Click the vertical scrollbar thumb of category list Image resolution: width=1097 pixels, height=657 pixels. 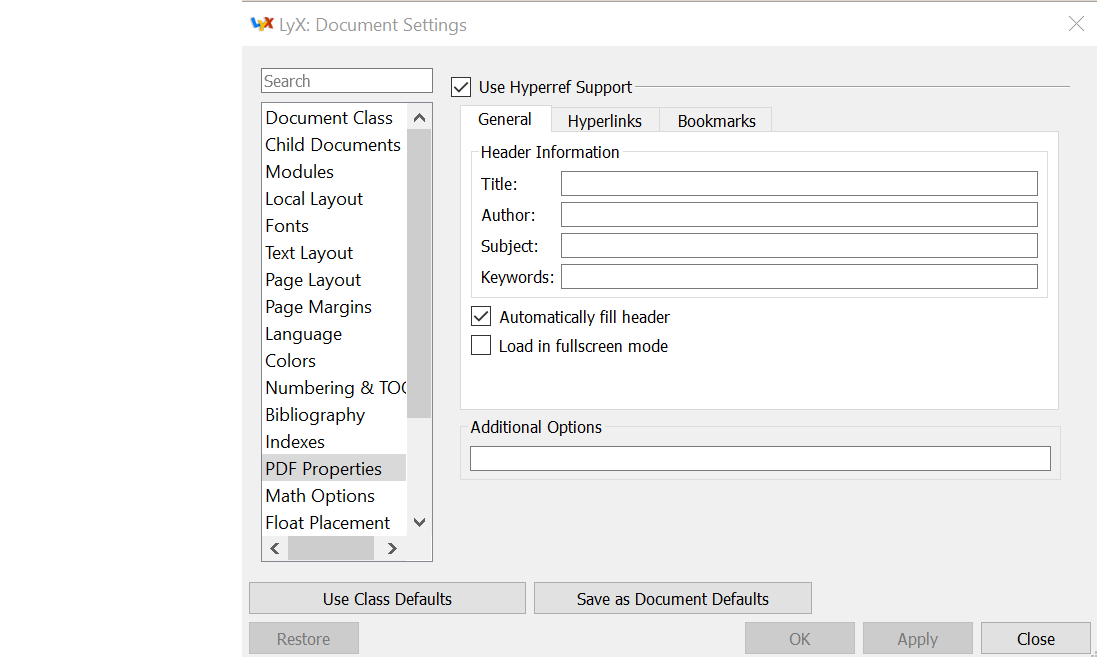tap(419, 273)
